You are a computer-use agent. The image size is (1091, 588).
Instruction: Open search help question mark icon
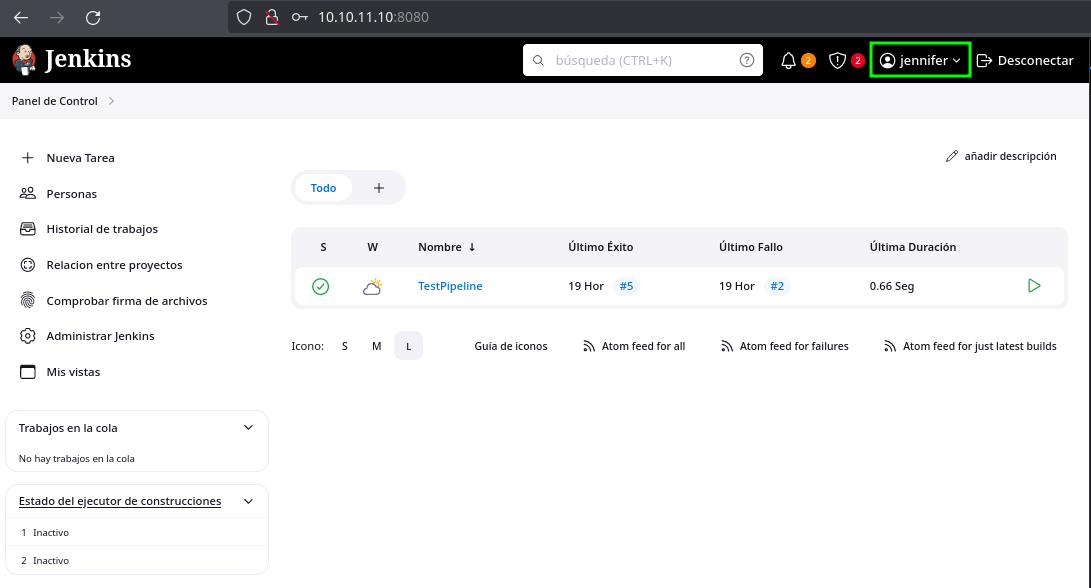point(747,60)
